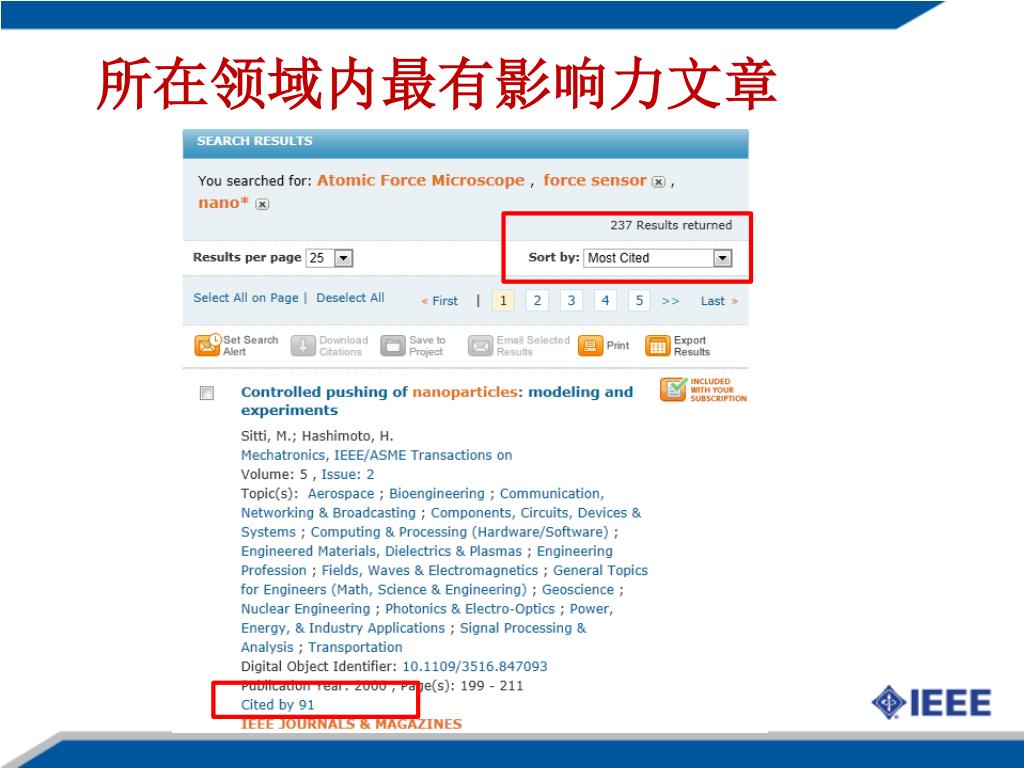Open Aerospace topic link
Viewport: 1024px width, 768px height.
tap(341, 494)
